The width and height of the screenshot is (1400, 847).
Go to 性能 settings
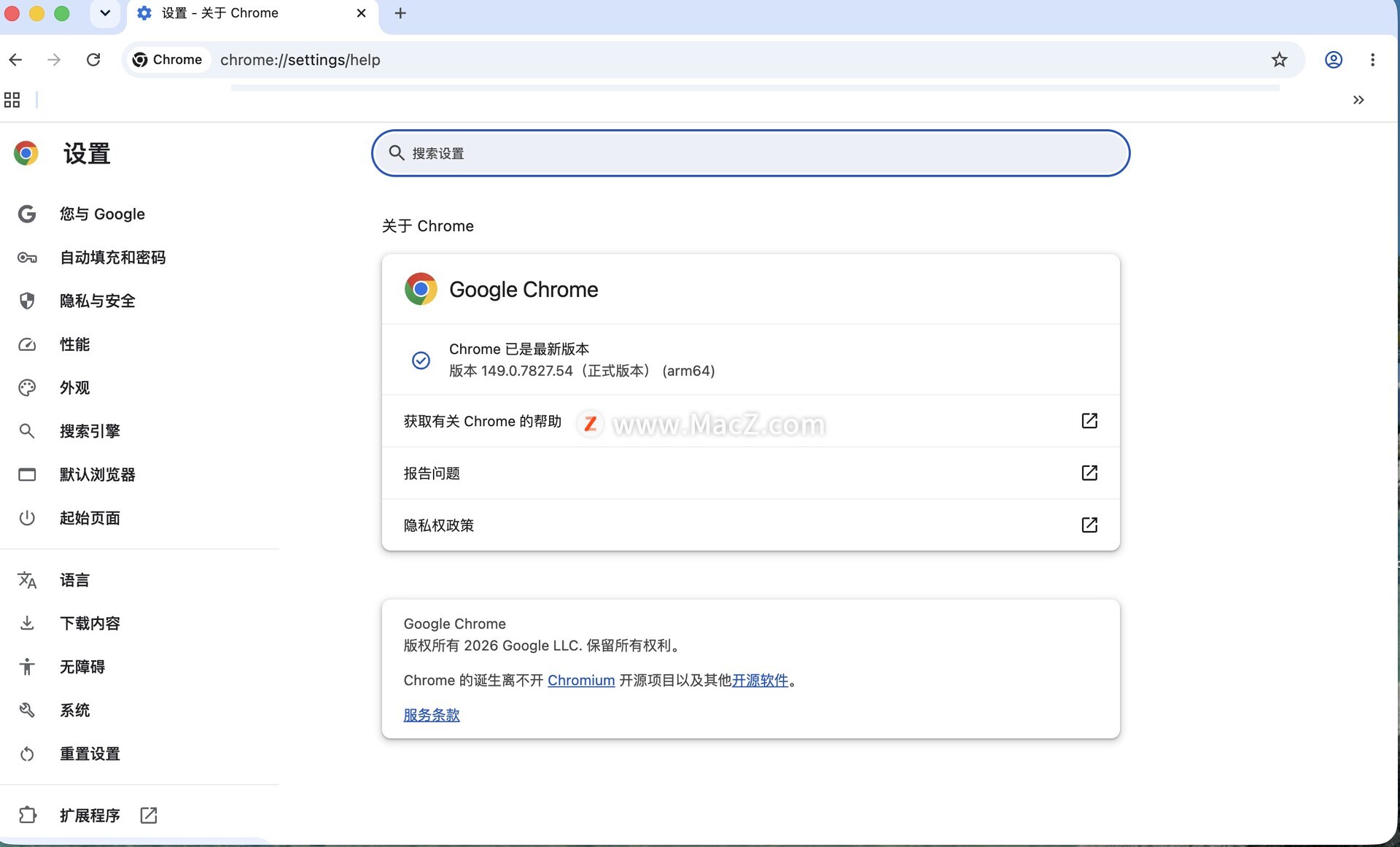pyautogui.click(x=74, y=344)
